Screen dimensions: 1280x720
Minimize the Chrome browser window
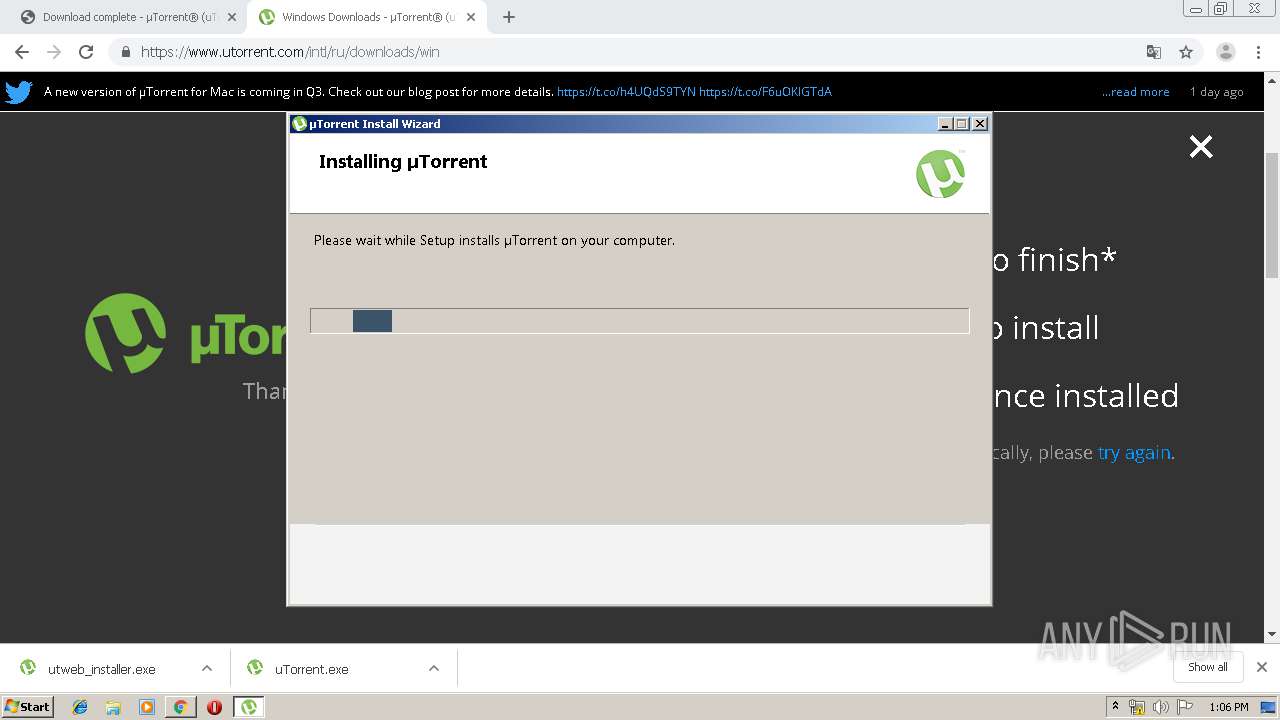pos(1196,8)
